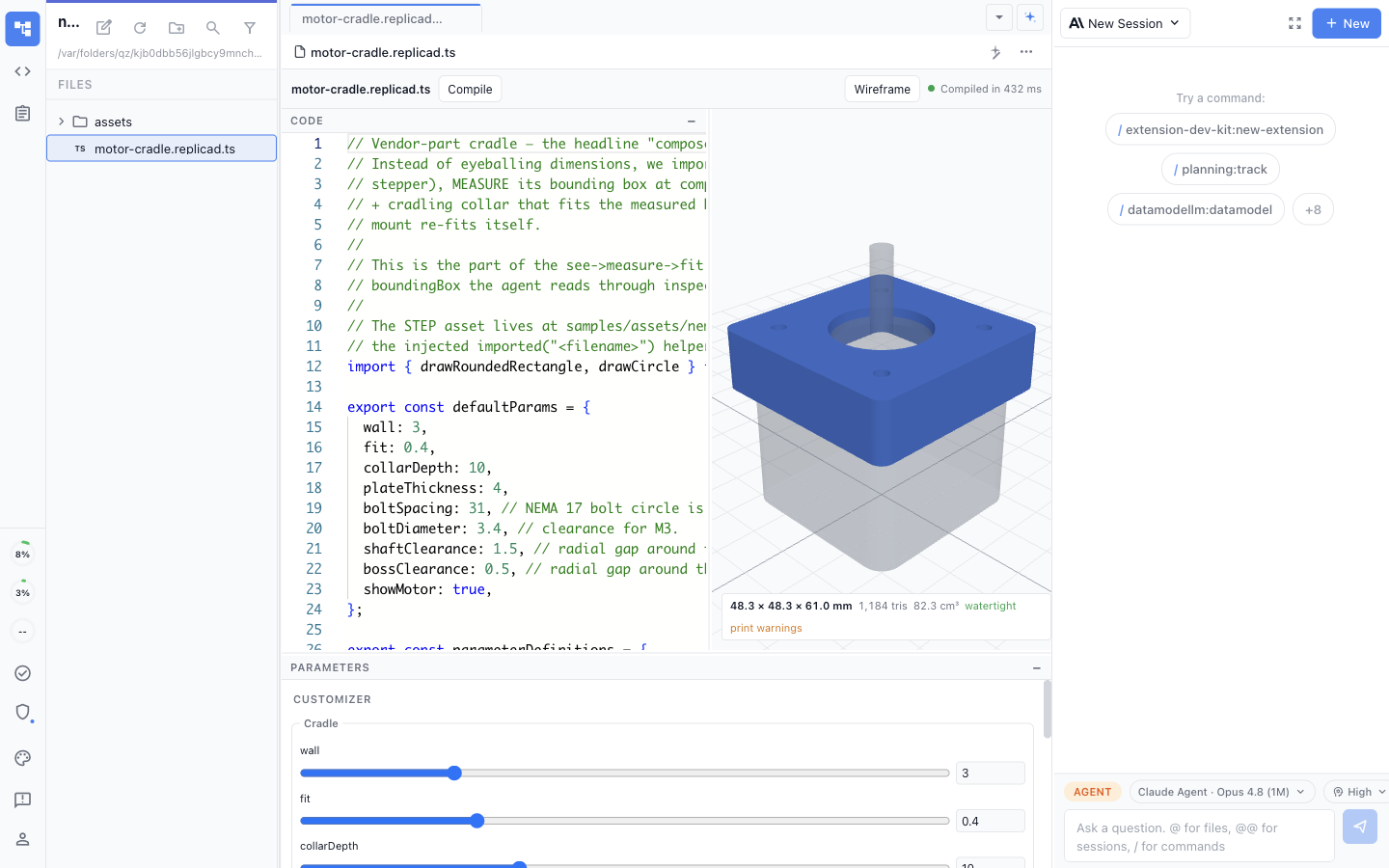The image size is (1389, 868).
Task: Edit the wall value field
Action: click(990, 773)
